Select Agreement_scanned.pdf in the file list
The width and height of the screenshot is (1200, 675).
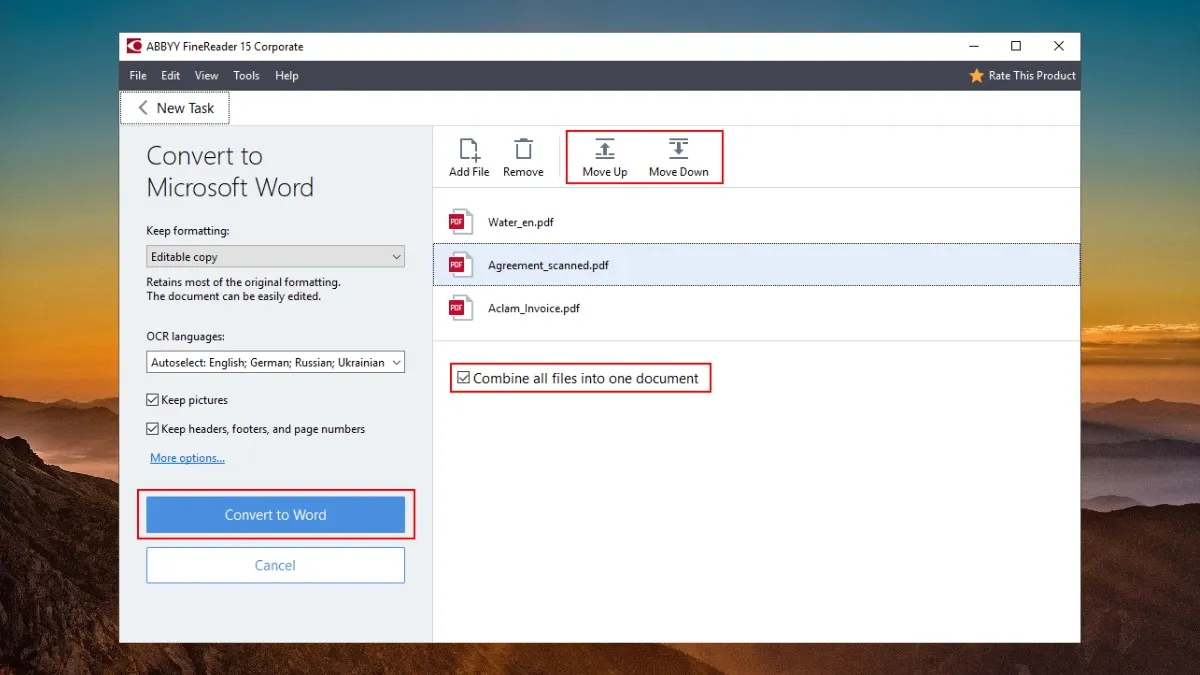click(x=548, y=265)
